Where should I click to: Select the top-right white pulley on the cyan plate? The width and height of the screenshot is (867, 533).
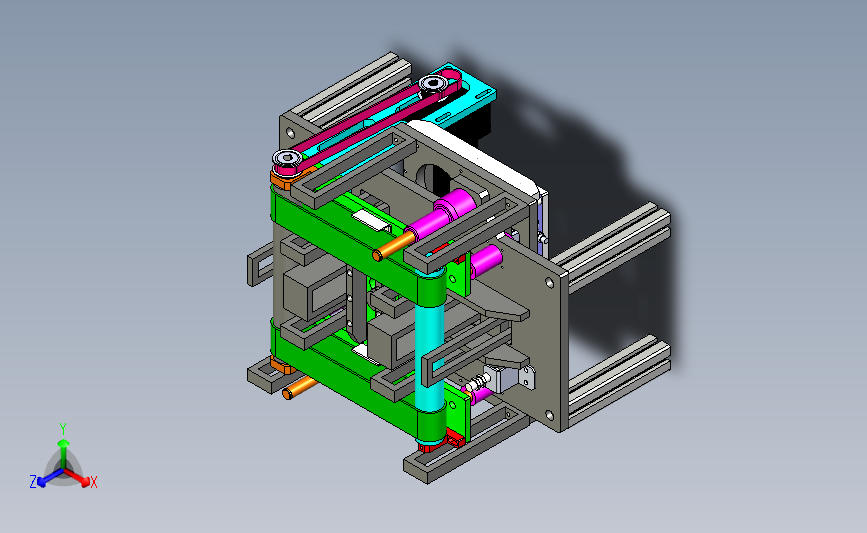click(x=433, y=84)
